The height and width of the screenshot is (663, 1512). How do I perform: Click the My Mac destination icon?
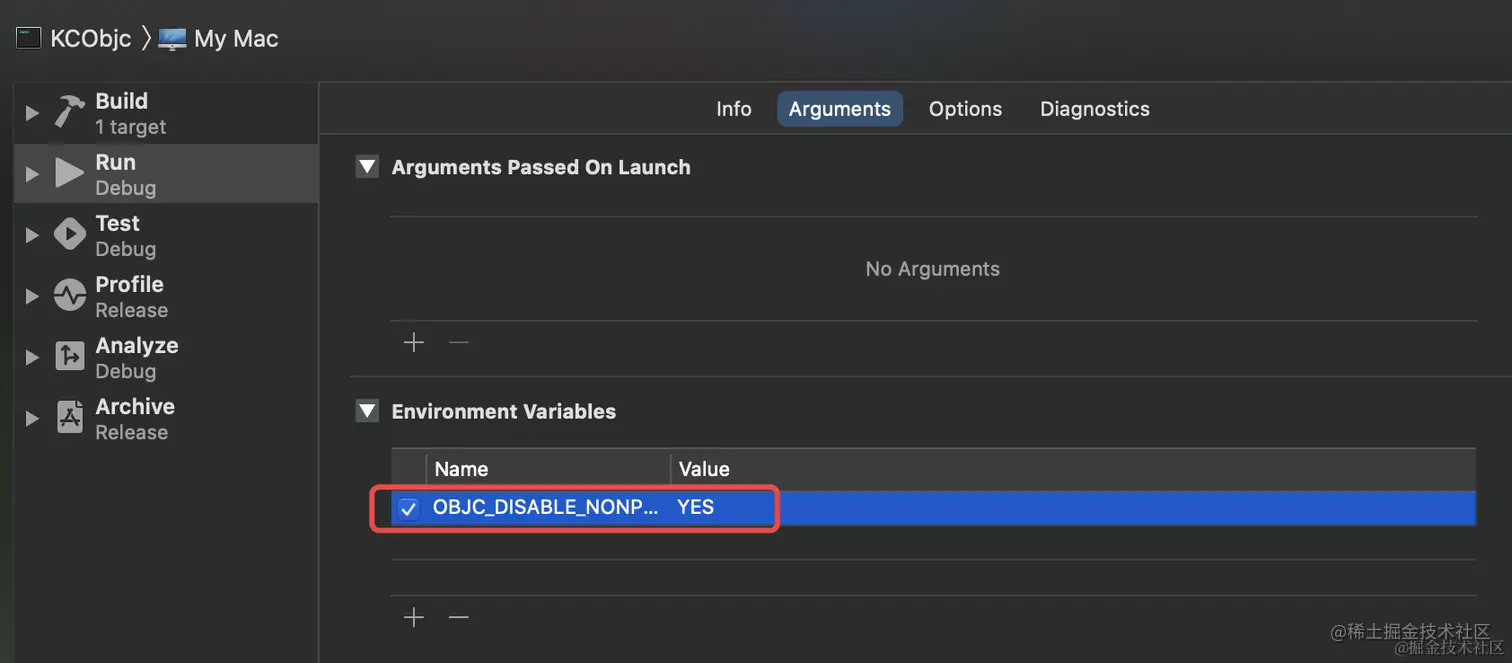point(172,39)
